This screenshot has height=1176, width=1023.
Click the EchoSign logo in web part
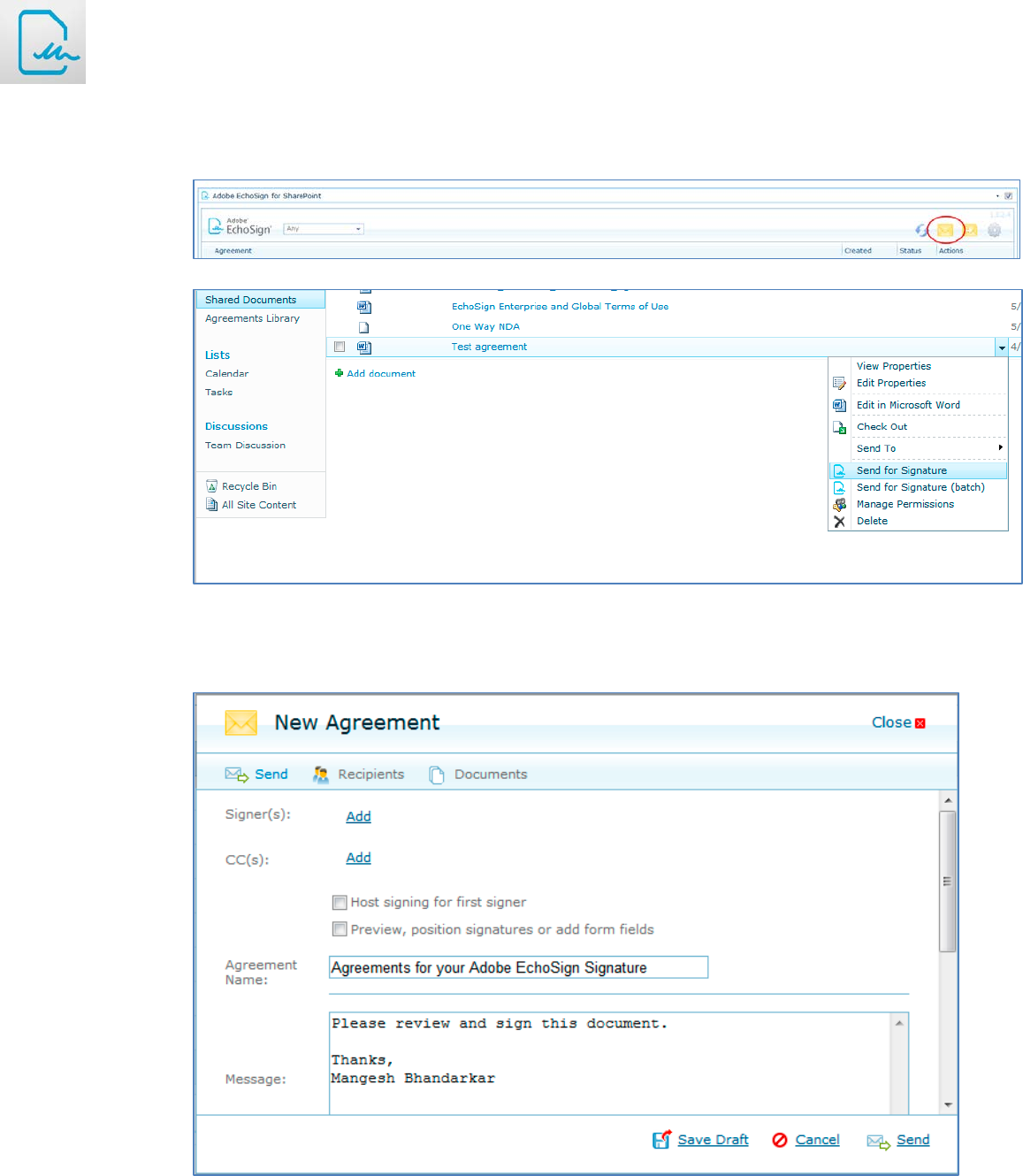pyautogui.click(x=239, y=227)
